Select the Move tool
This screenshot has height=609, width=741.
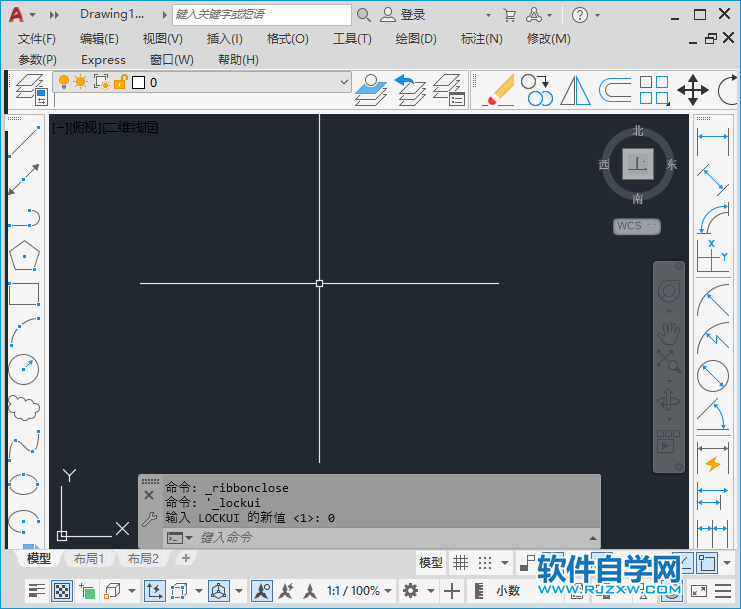click(693, 90)
